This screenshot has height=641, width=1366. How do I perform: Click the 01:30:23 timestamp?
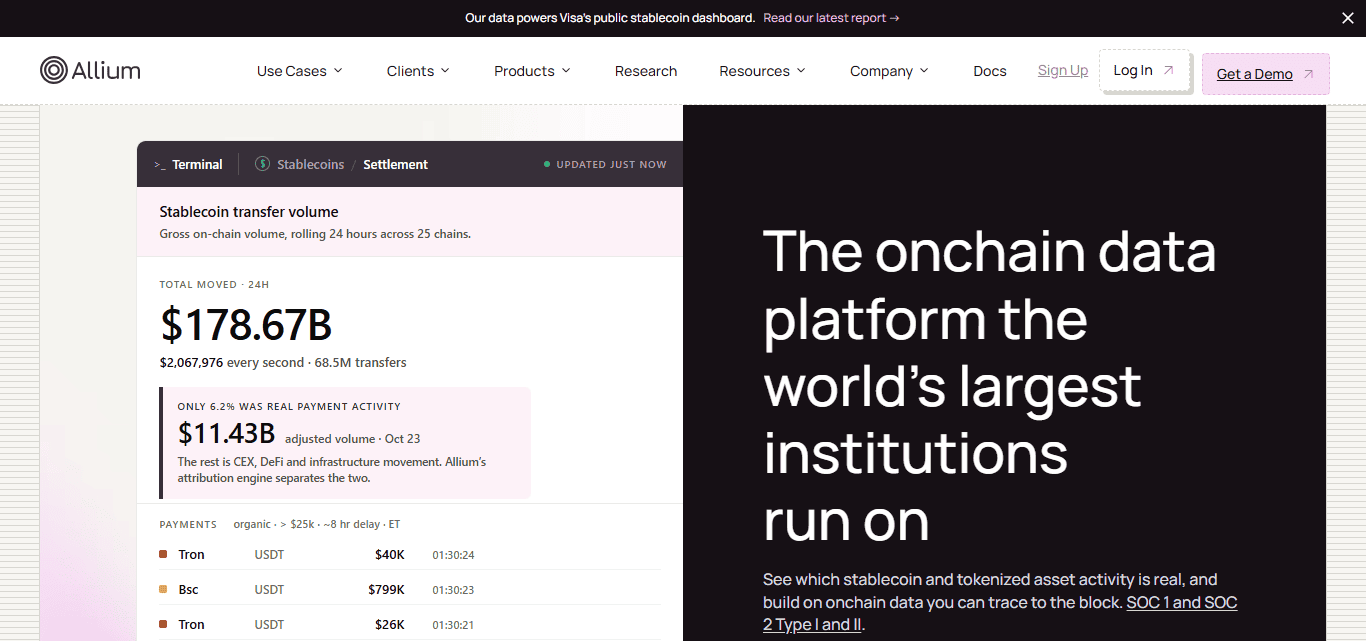(x=453, y=589)
